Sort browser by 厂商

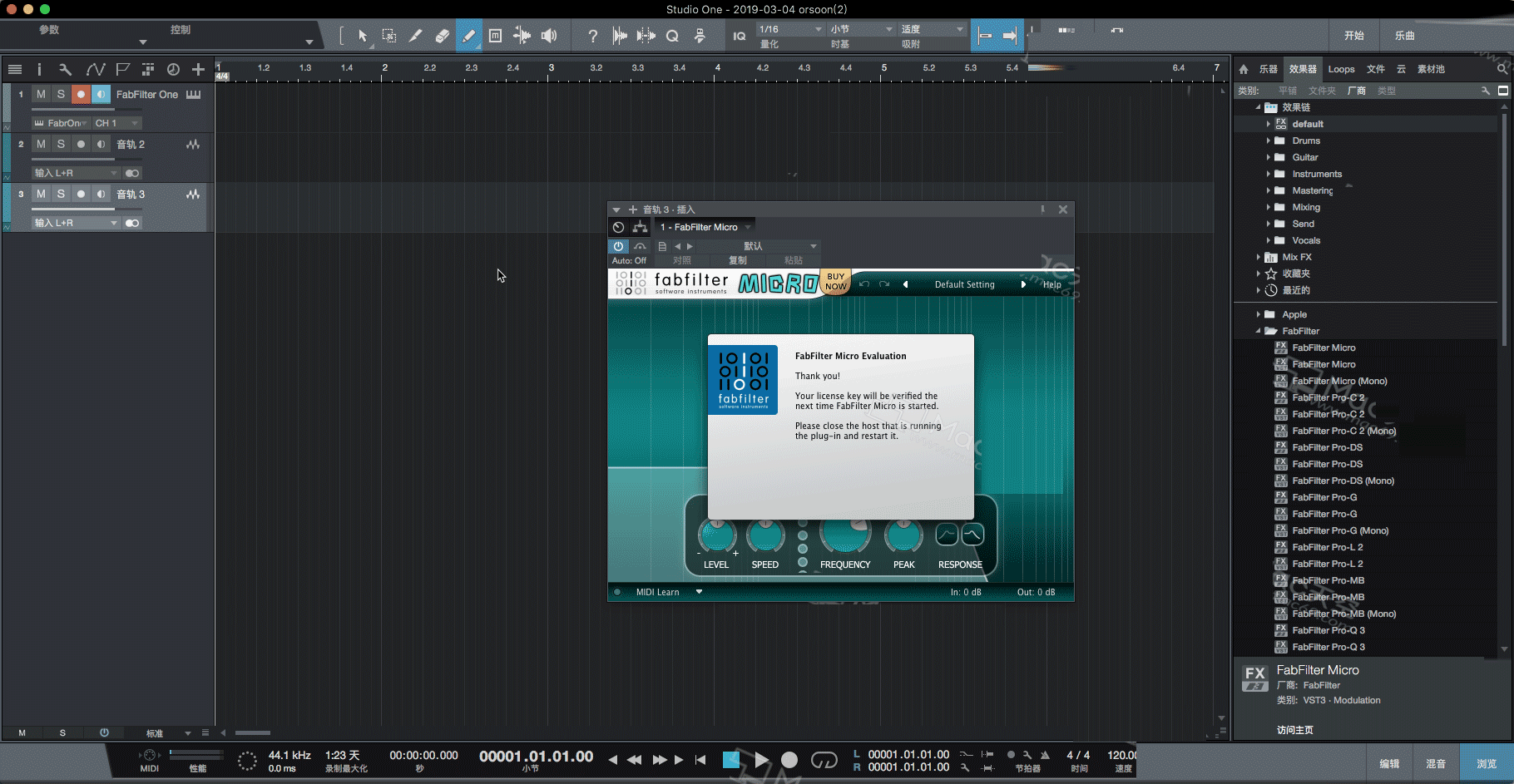coord(1356,91)
